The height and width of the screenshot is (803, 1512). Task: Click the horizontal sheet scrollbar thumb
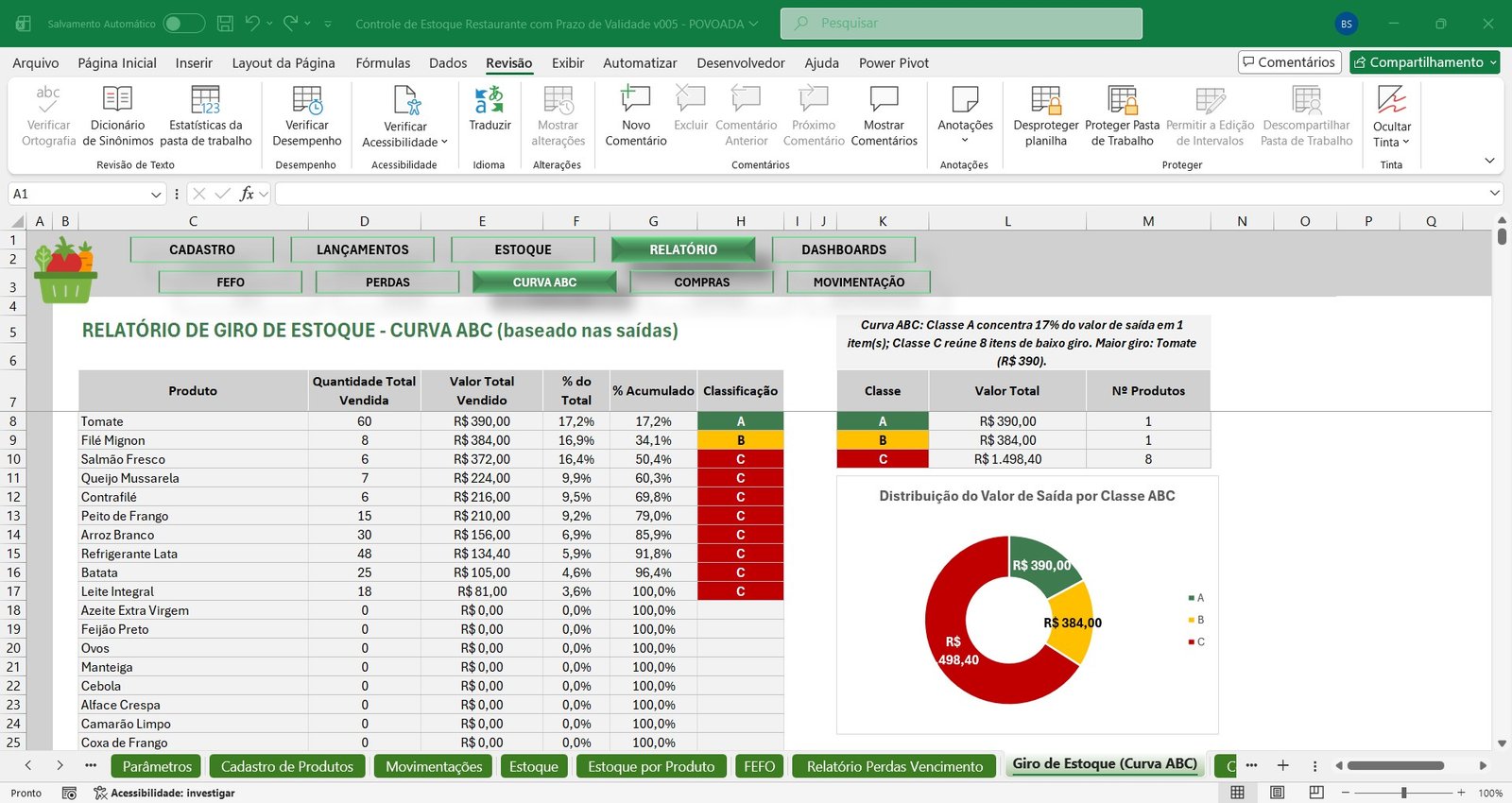1396,765
